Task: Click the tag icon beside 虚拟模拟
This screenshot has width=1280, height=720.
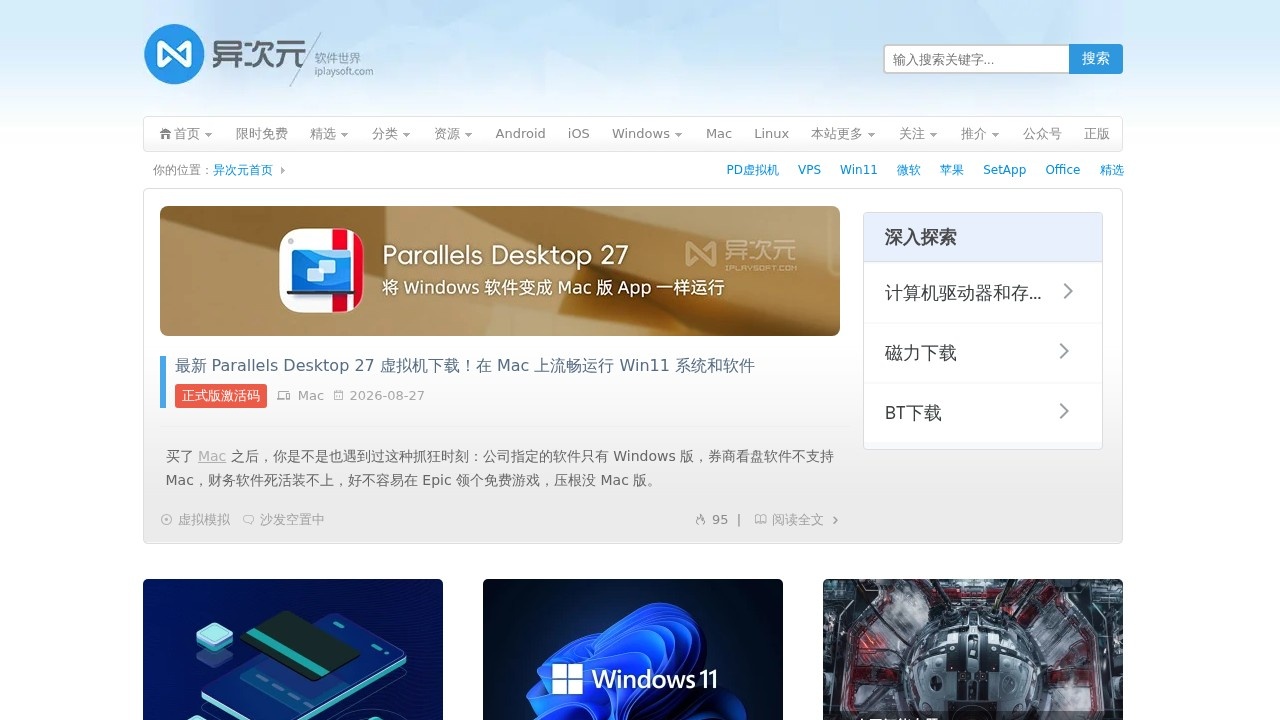Action: [167, 520]
